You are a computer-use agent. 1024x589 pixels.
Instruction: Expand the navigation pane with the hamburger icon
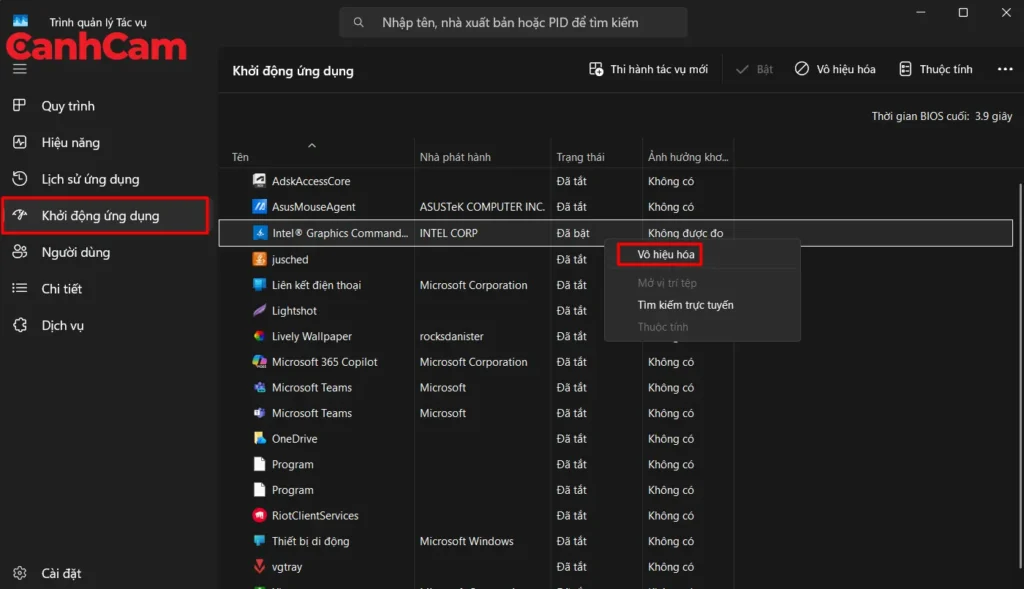20,69
